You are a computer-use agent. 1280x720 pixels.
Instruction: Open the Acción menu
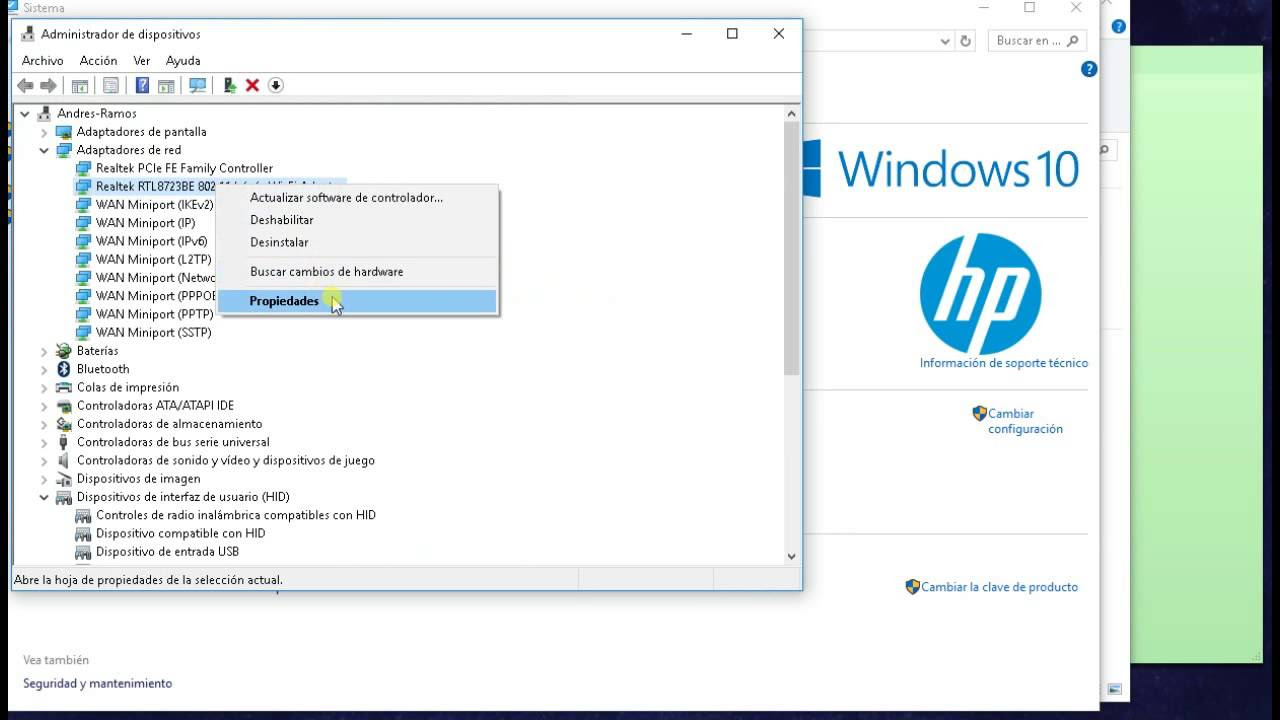pos(98,61)
